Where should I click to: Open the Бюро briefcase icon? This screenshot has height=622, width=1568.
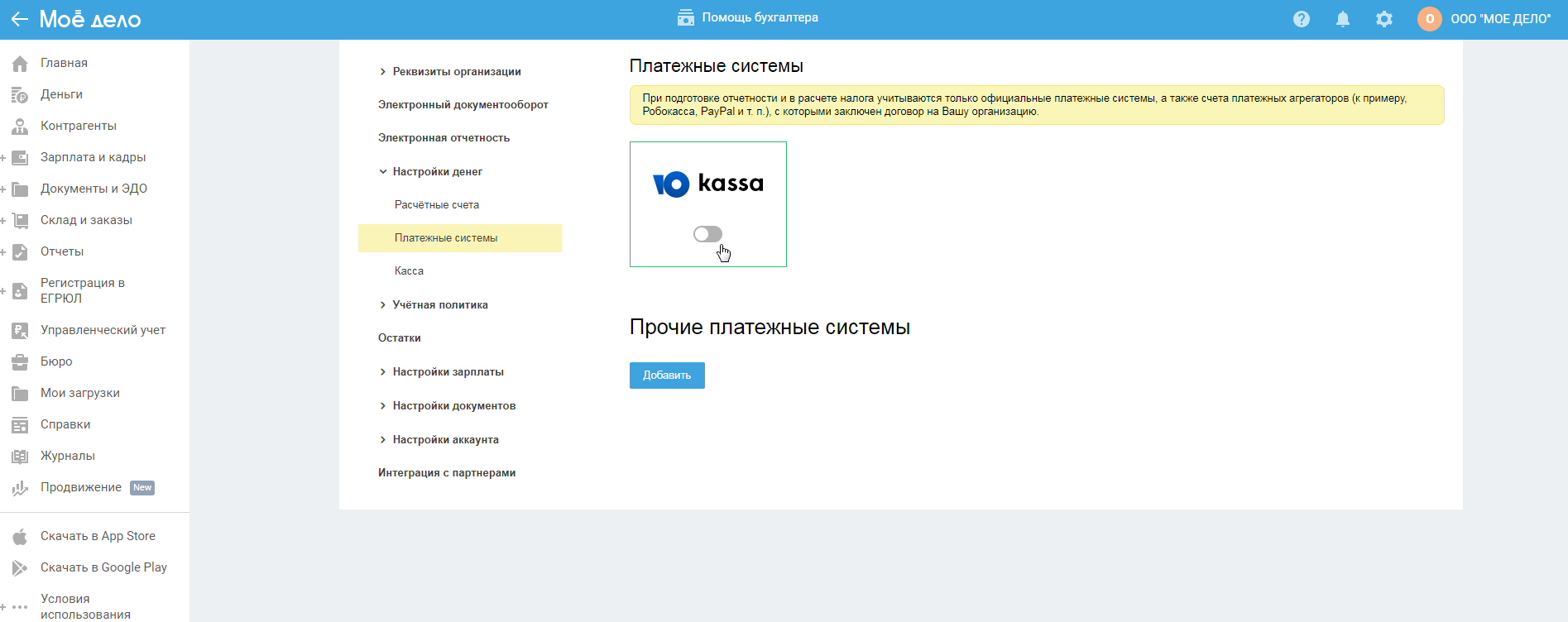point(20,362)
